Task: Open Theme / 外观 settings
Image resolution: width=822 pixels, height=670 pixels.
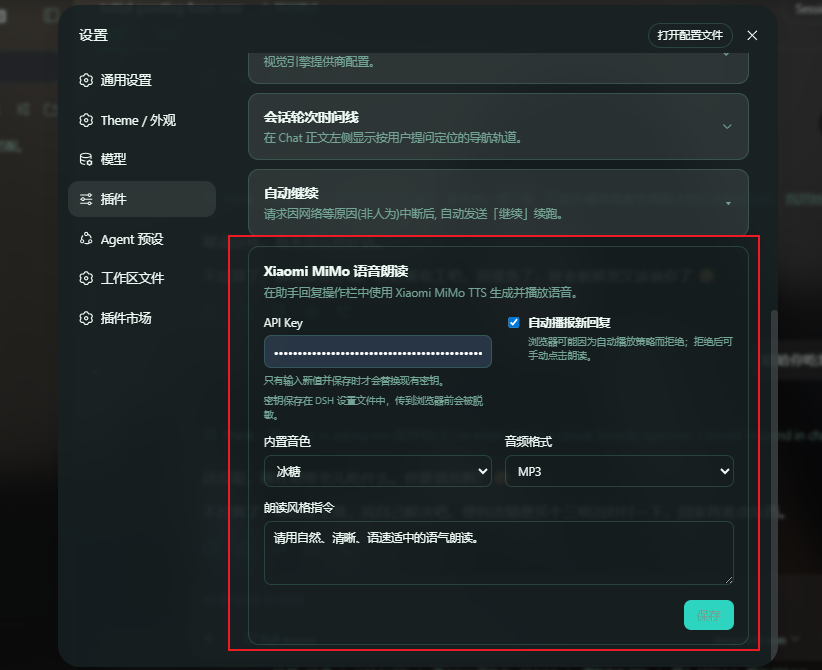Action: [142, 120]
